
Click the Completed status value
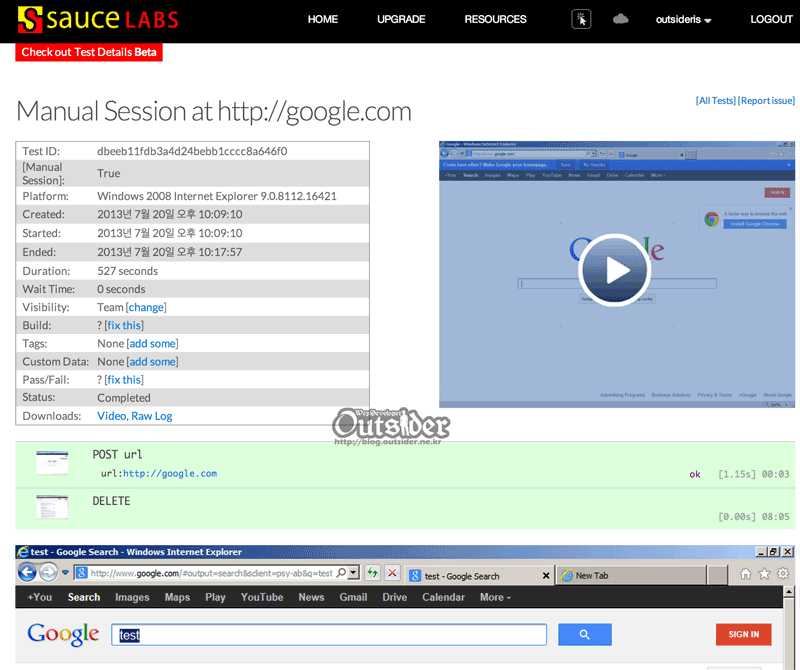pos(124,398)
